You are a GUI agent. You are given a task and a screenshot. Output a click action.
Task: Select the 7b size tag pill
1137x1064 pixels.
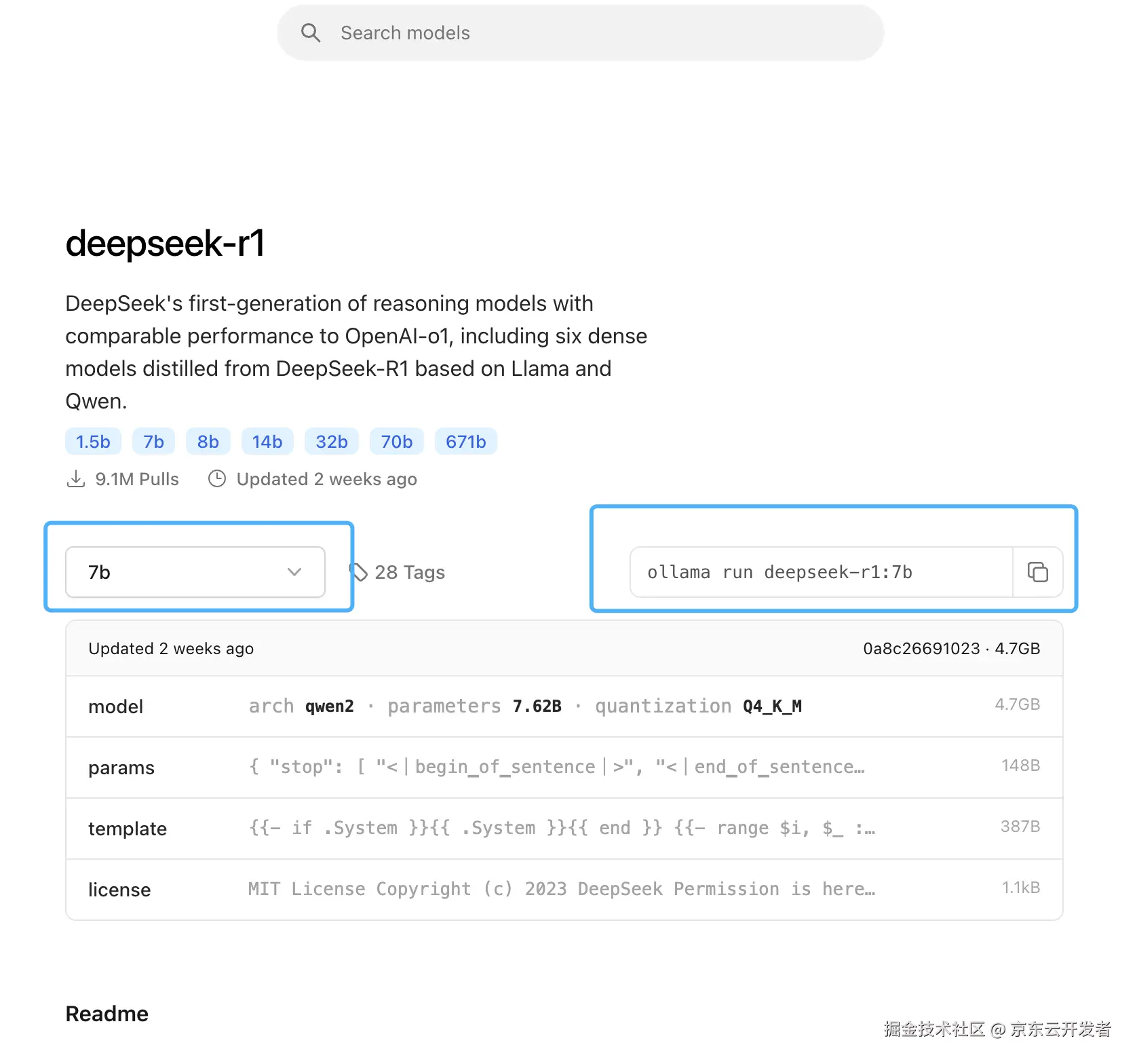[154, 442]
